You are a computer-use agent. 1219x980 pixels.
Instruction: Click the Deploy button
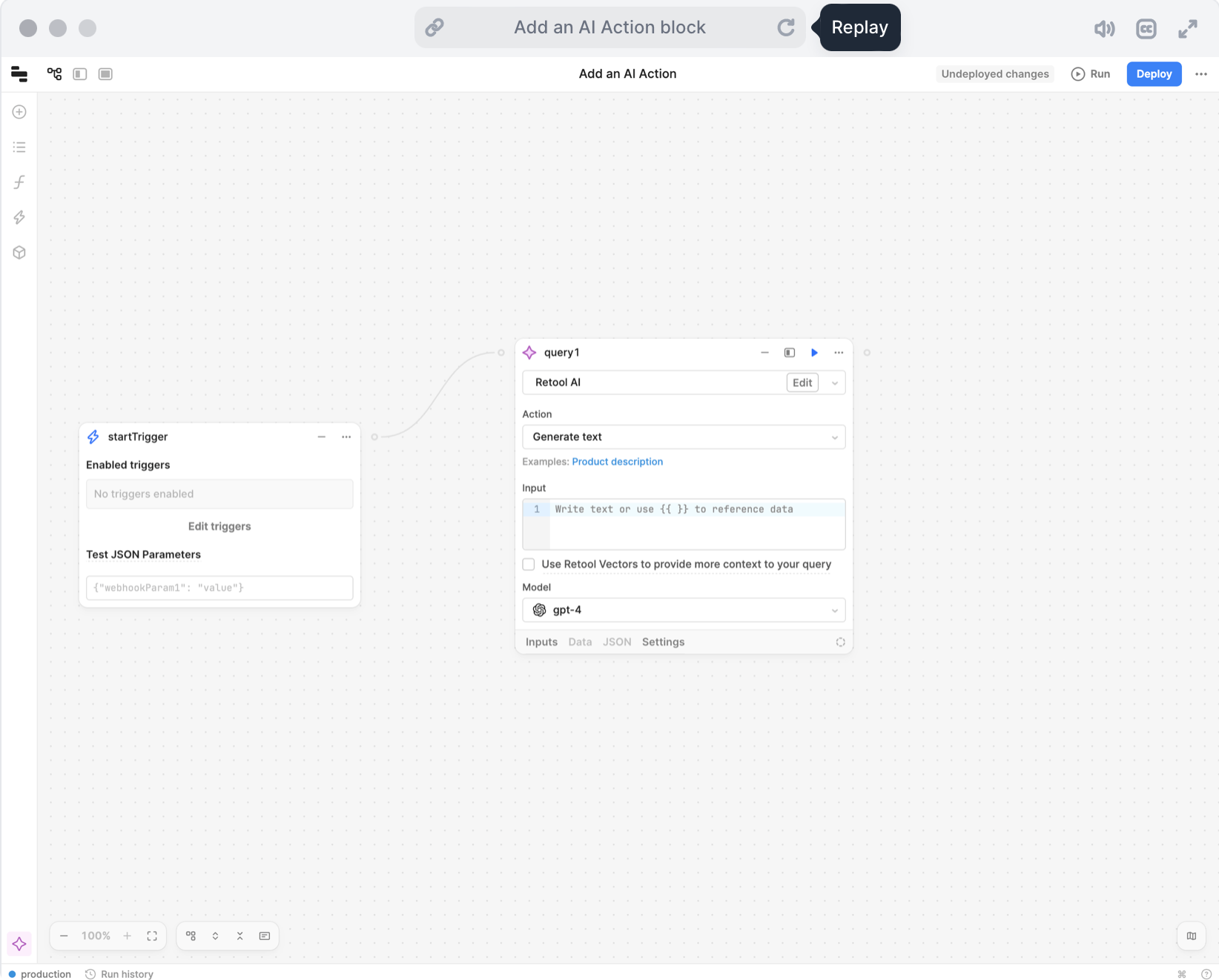pyautogui.click(x=1154, y=74)
